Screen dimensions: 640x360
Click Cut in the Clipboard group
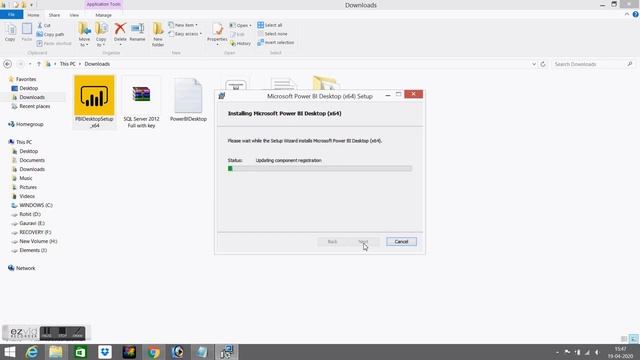44,25
